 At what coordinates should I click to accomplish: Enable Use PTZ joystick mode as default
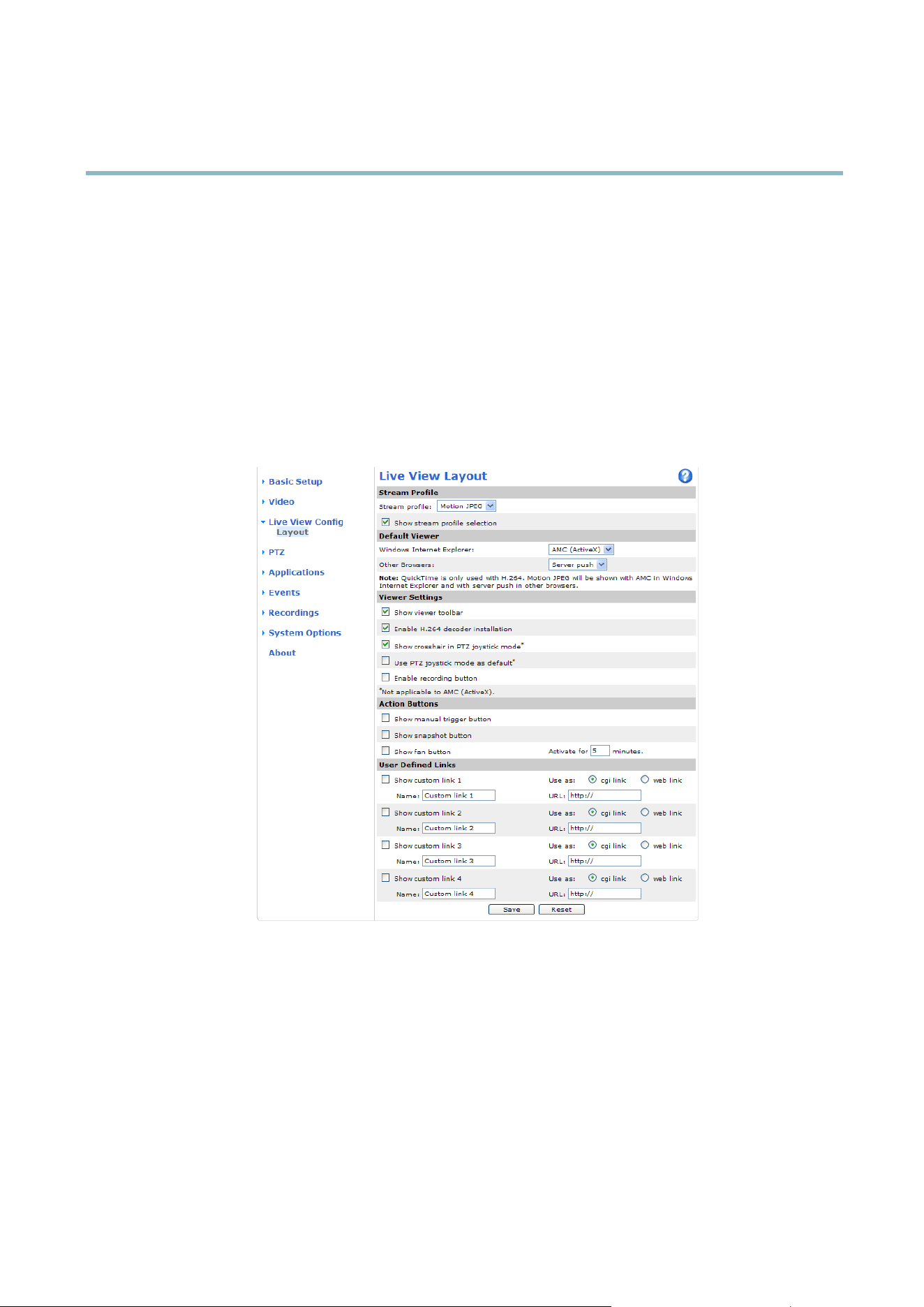click(385, 661)
